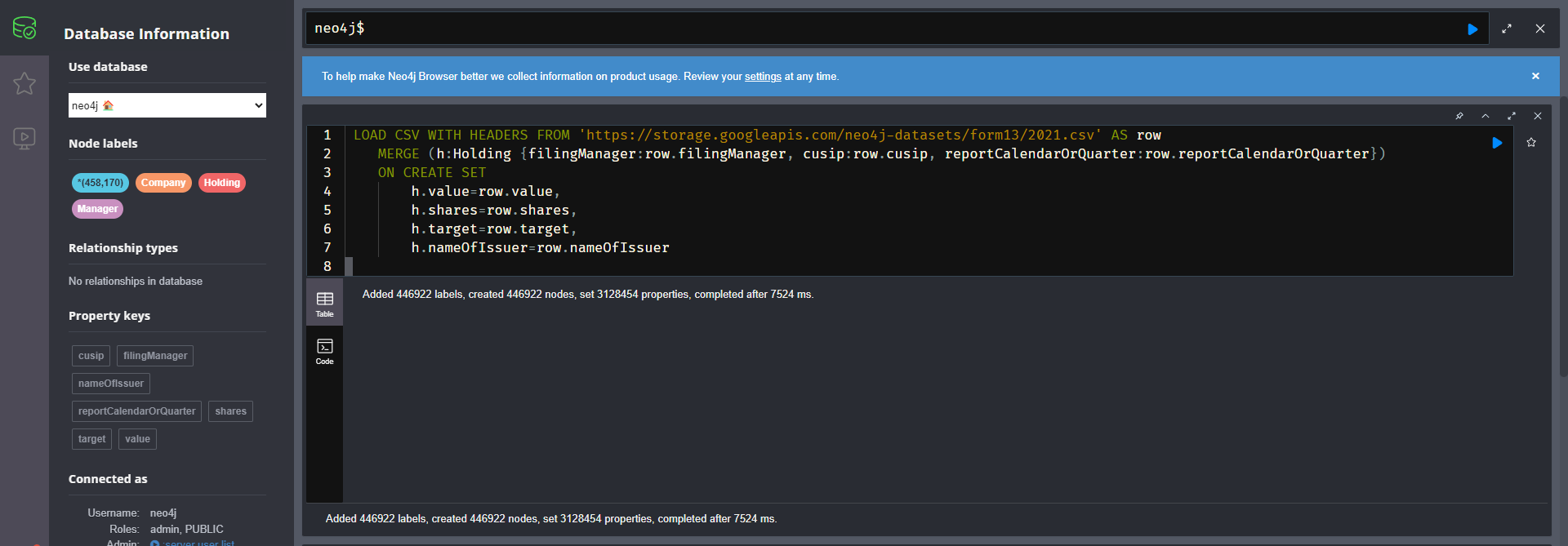The image size is (1568, 546).
Task: Click the reportCalendarOrQuarter property key
Action: (137, 411)
